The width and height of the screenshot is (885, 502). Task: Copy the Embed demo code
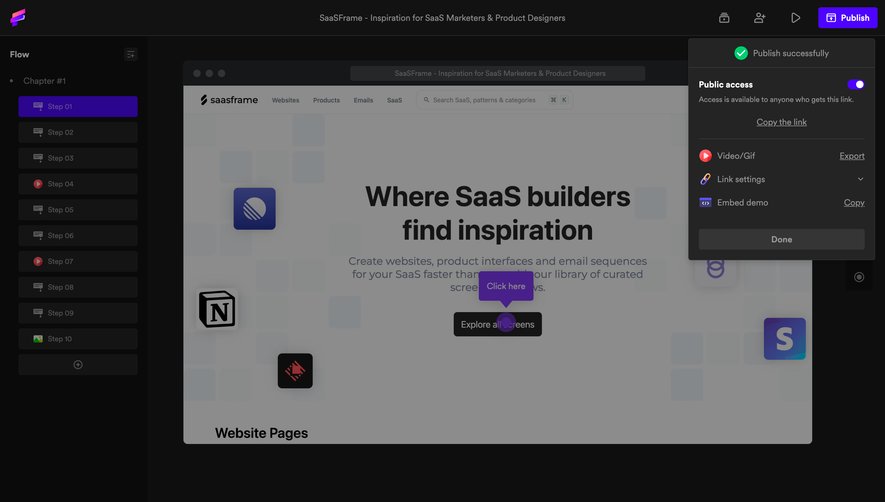click(x=854, y=203)
